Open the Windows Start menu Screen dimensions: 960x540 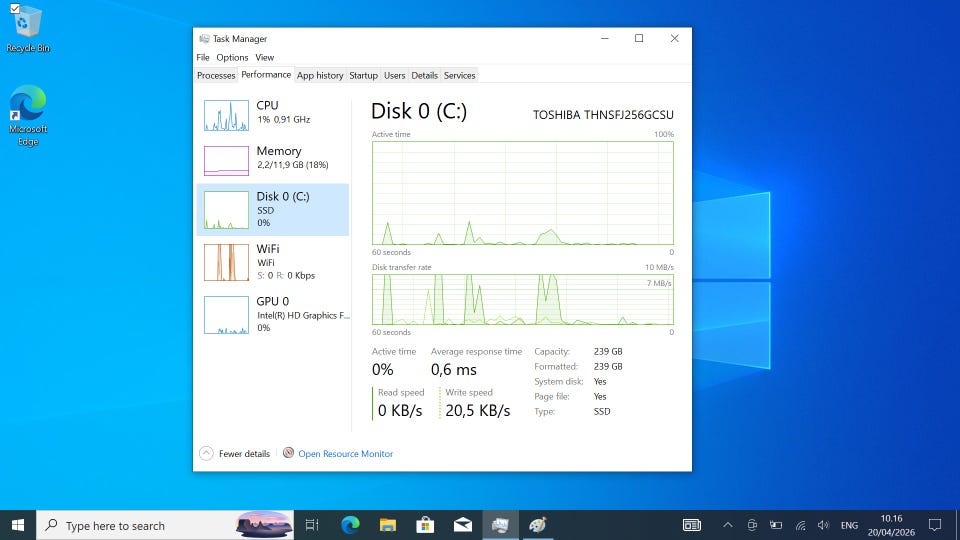[x=18, y=525]
